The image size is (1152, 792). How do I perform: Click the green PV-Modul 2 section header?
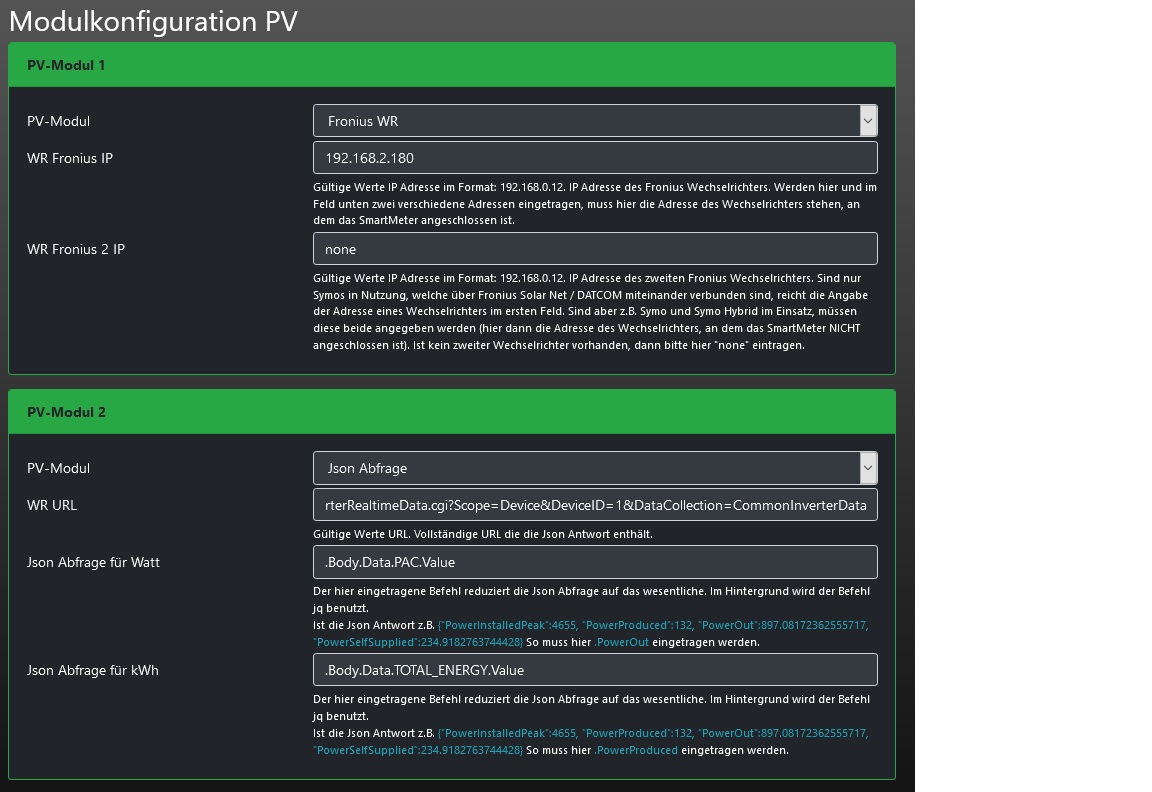tap(451, 412)
